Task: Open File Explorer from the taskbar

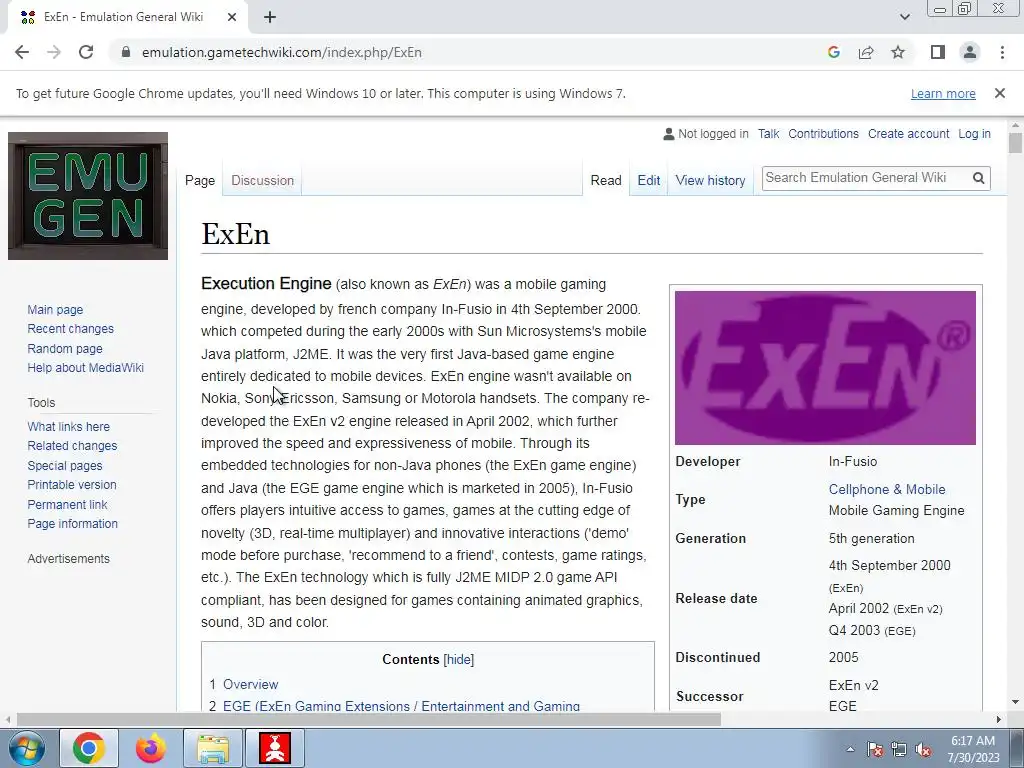Action: (214, 748)
